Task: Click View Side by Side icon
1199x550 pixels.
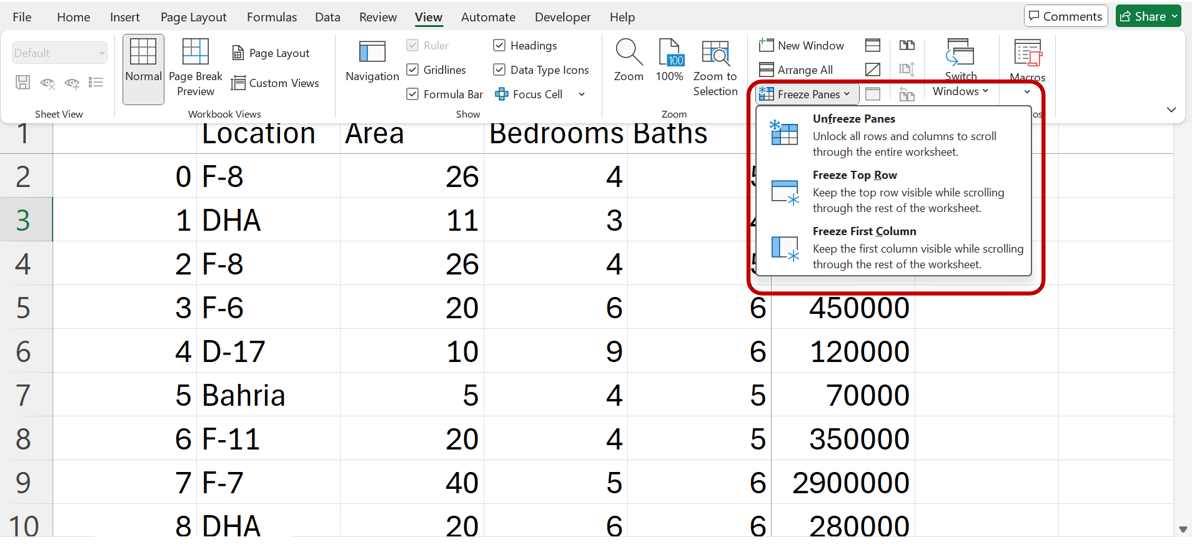Action: (x=907, y=45)
